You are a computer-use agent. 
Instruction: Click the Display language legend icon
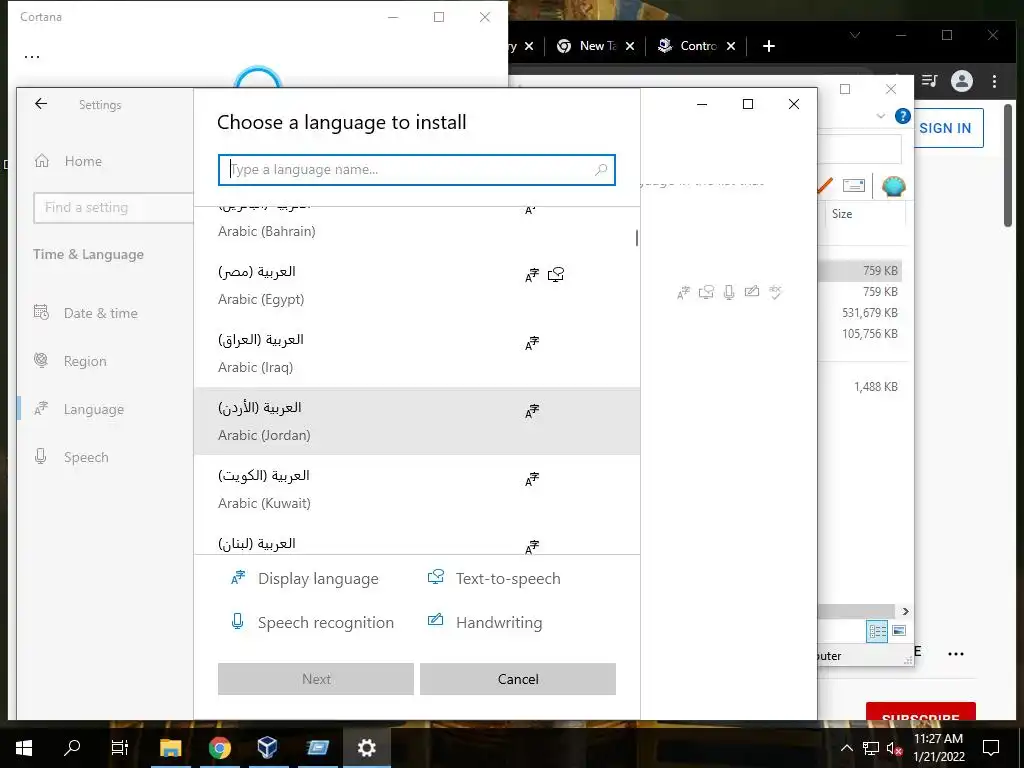(238, 577)
